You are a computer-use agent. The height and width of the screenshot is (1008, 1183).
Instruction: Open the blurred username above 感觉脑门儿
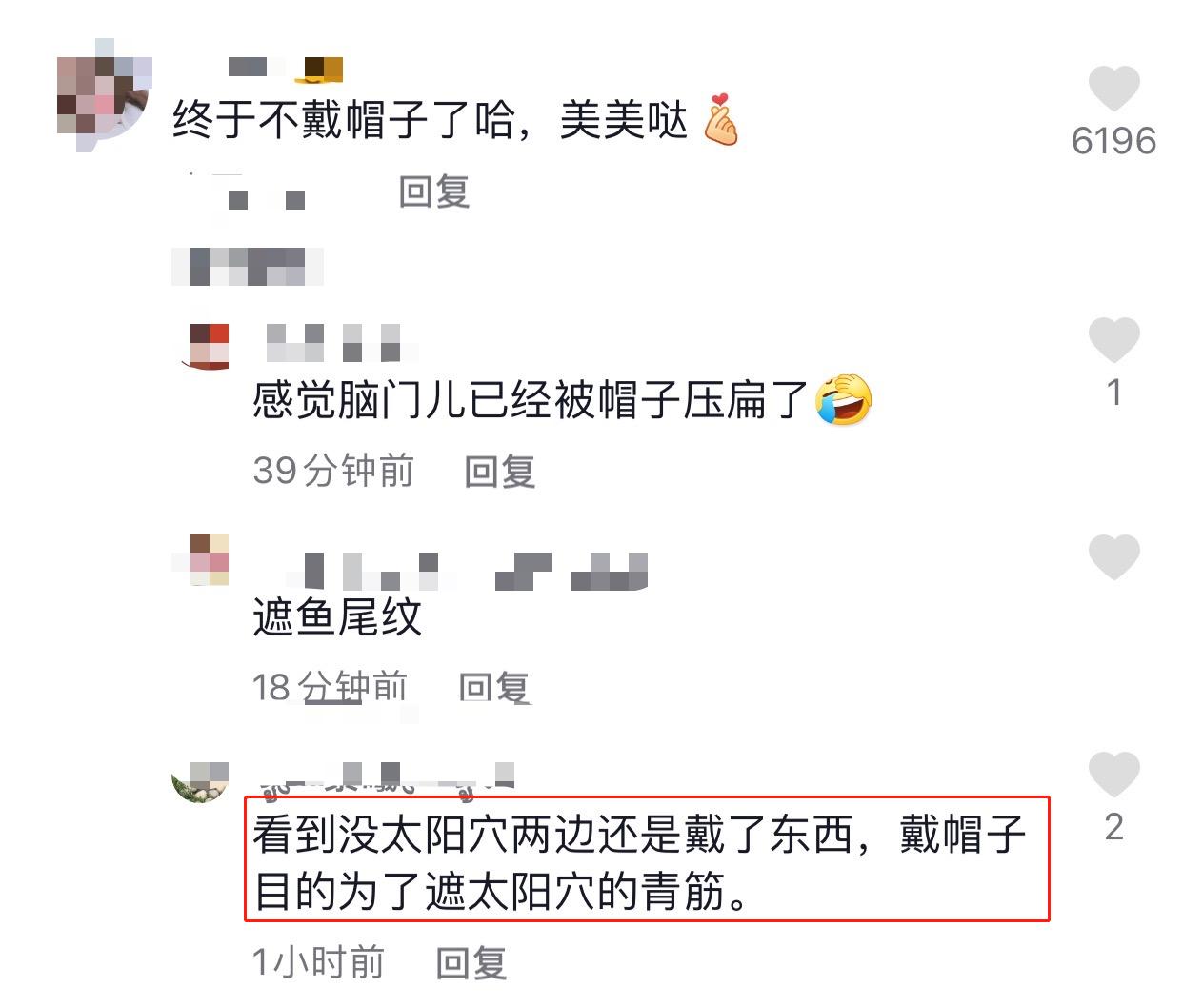[343, 342]
